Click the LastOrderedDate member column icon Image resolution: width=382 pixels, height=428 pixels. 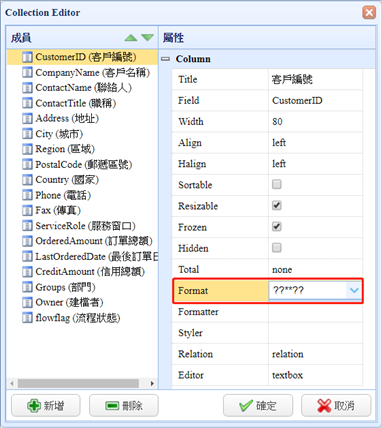pyautogui.click(x=27, y=256)
